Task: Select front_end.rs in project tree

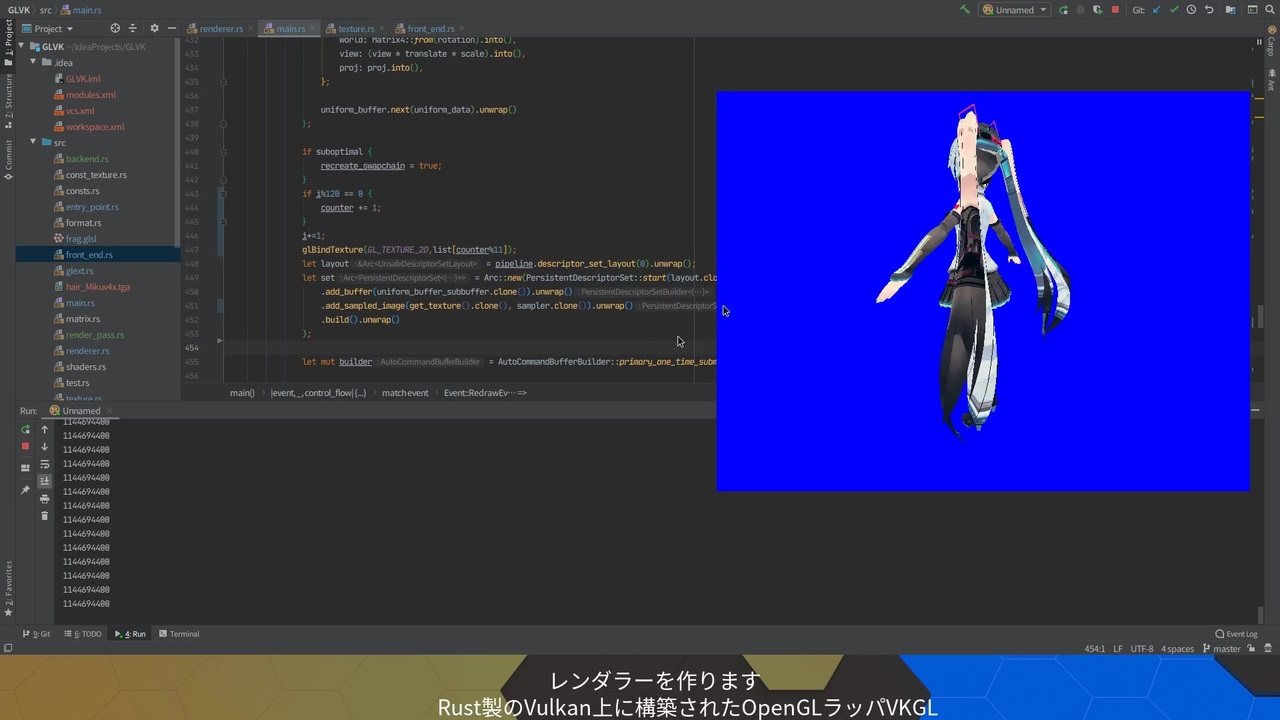Action: (89, 255)
